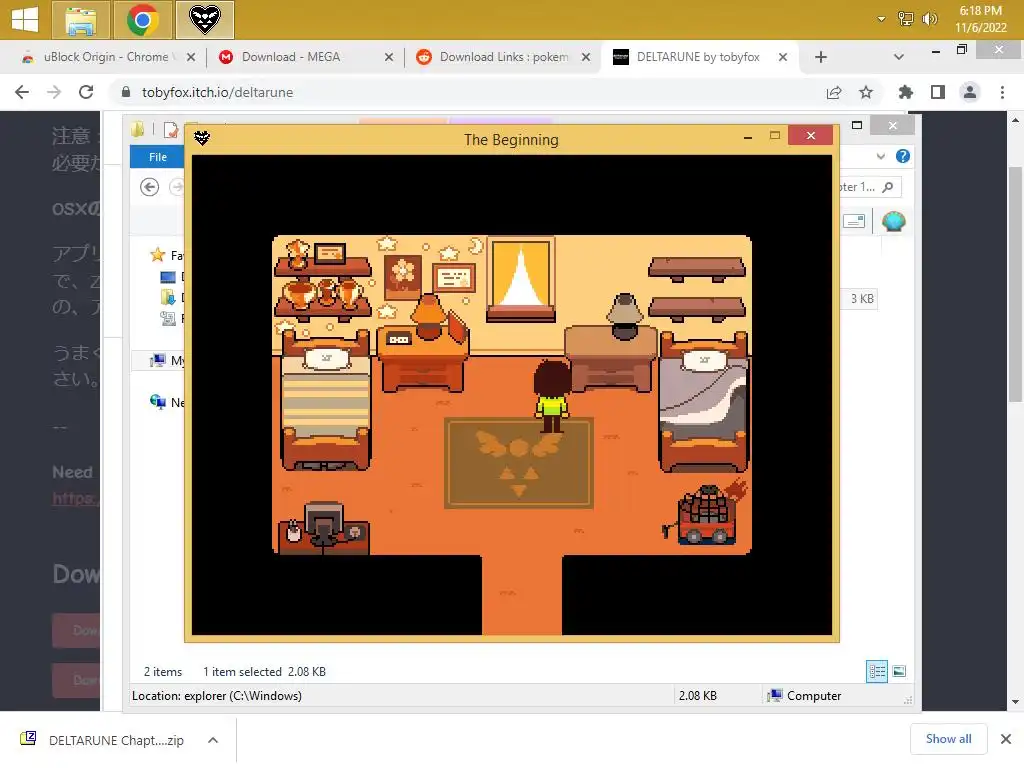The width and height of the screenshot is (1024, 768).
Task: Close the Download Links tab
Action: 586,57
